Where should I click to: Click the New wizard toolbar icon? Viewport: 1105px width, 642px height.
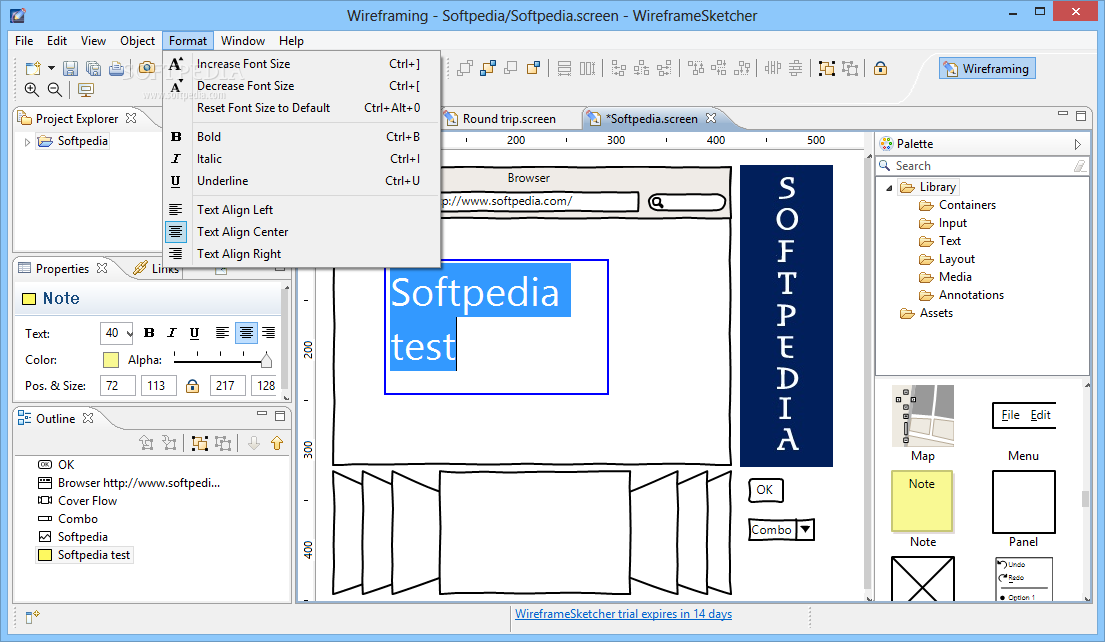[33, 68]
